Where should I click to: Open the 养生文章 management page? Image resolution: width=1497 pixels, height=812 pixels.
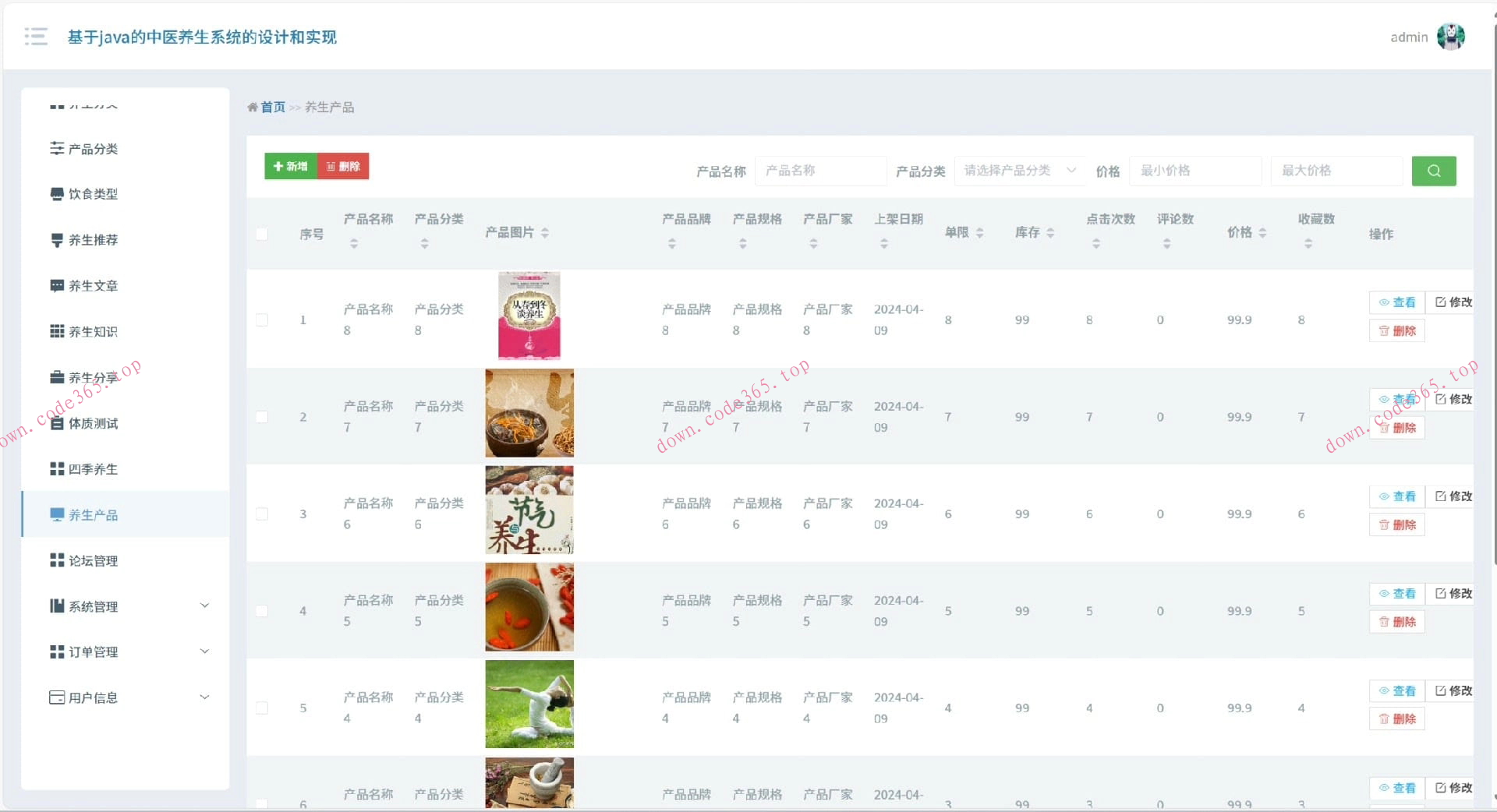[x=92, y=285]
